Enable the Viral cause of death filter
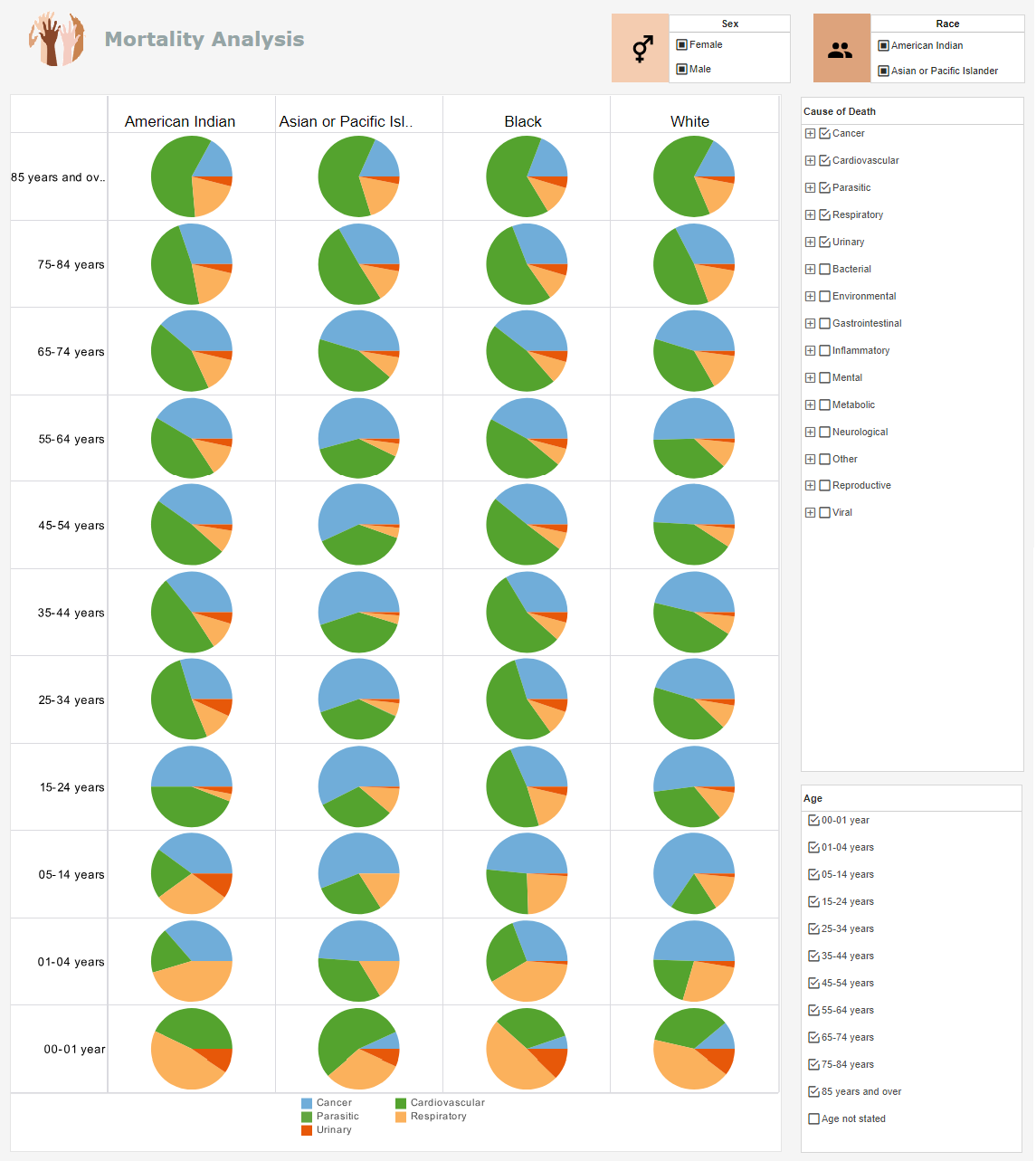Viewport: 1036px width, 1161px height. pos(823,512)
